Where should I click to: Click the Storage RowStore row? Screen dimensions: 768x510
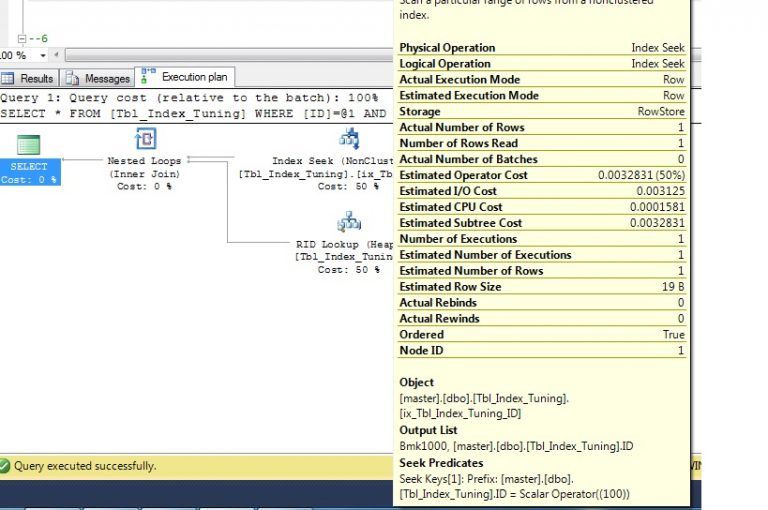(x=542, y=111)
